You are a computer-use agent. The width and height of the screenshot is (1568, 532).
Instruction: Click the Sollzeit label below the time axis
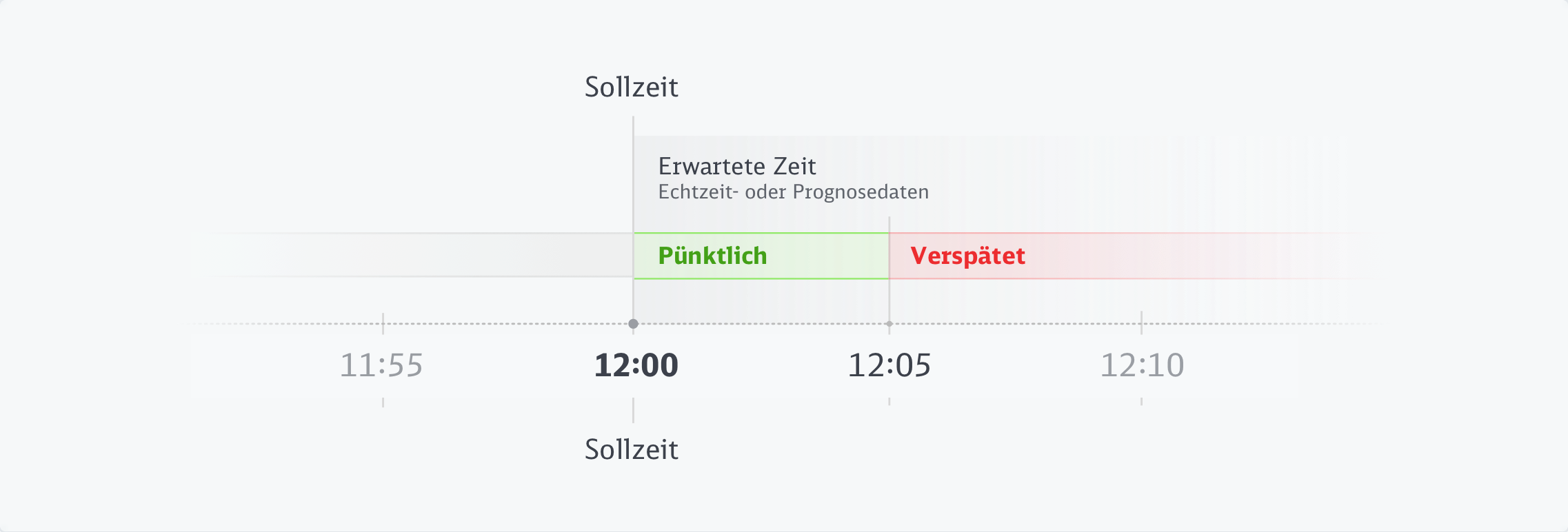[x=631, y=449]
